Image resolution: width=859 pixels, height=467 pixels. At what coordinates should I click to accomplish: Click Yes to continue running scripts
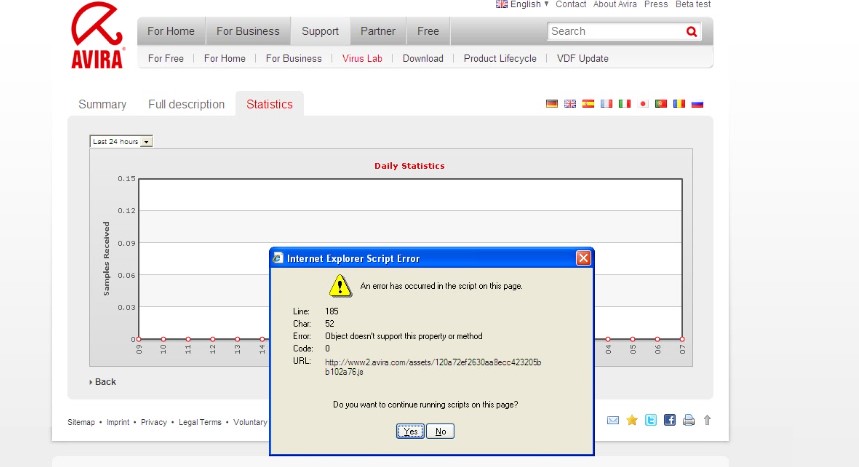410,431
